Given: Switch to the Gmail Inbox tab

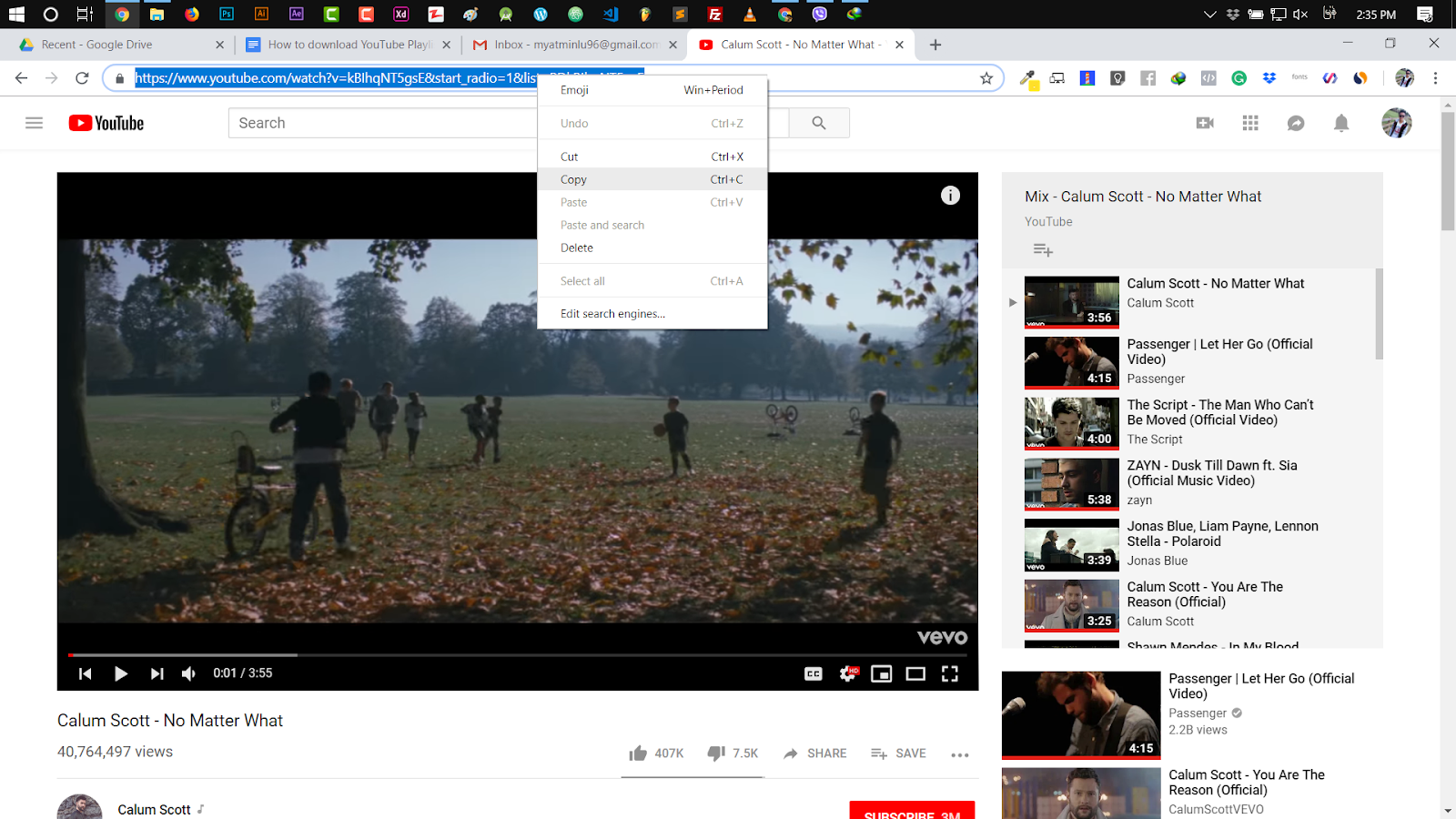Looking at the screenshot, I should (x=575, y=45).
